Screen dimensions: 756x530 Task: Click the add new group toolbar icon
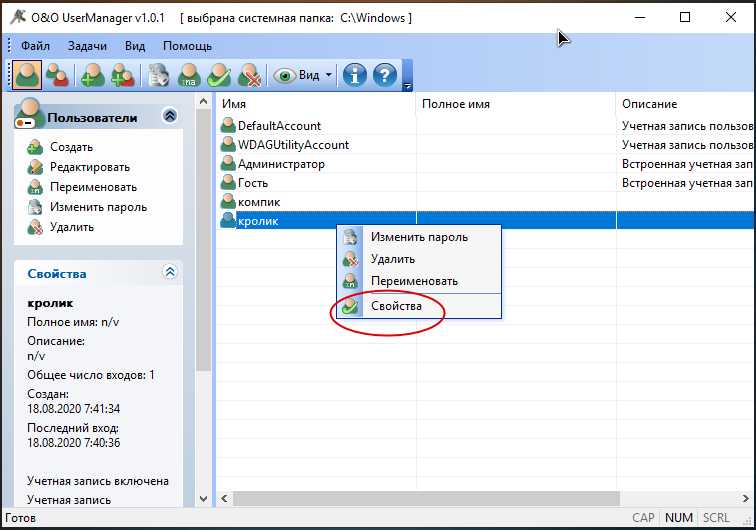tap(122, 75)
